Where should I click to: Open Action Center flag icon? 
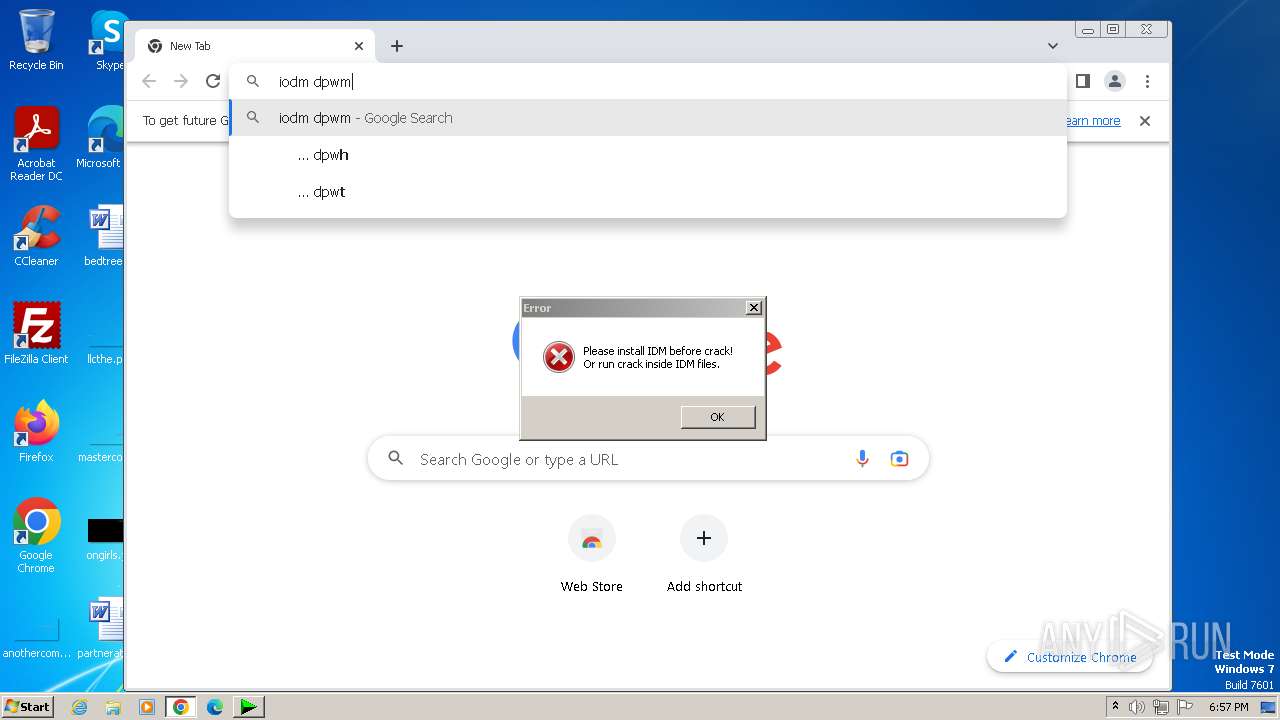pos(1184,707)
